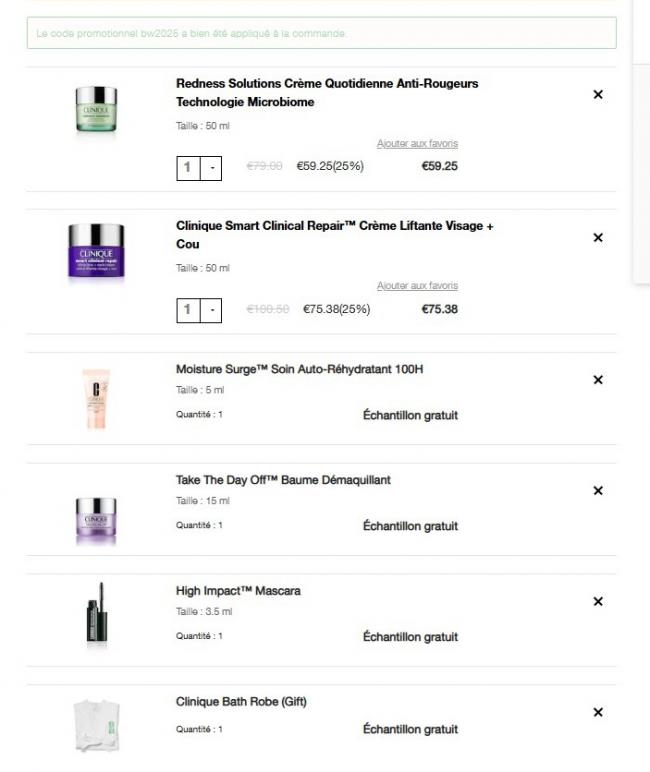Remove Smart Clinical Repair cream item
The image size is (650, 772).
click(x=598, y=237)
